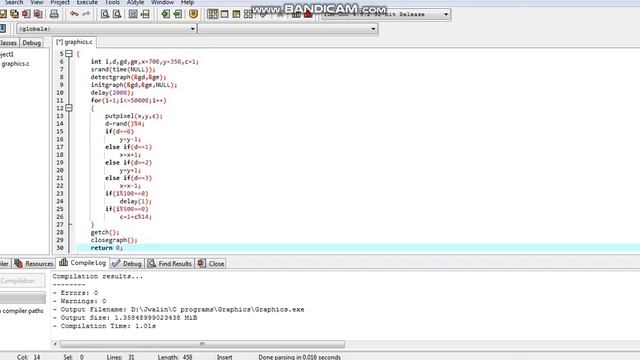Click the blue icon left of globals combo
Viewport: 640px width, 360px height.
click(x=2, y=29)
